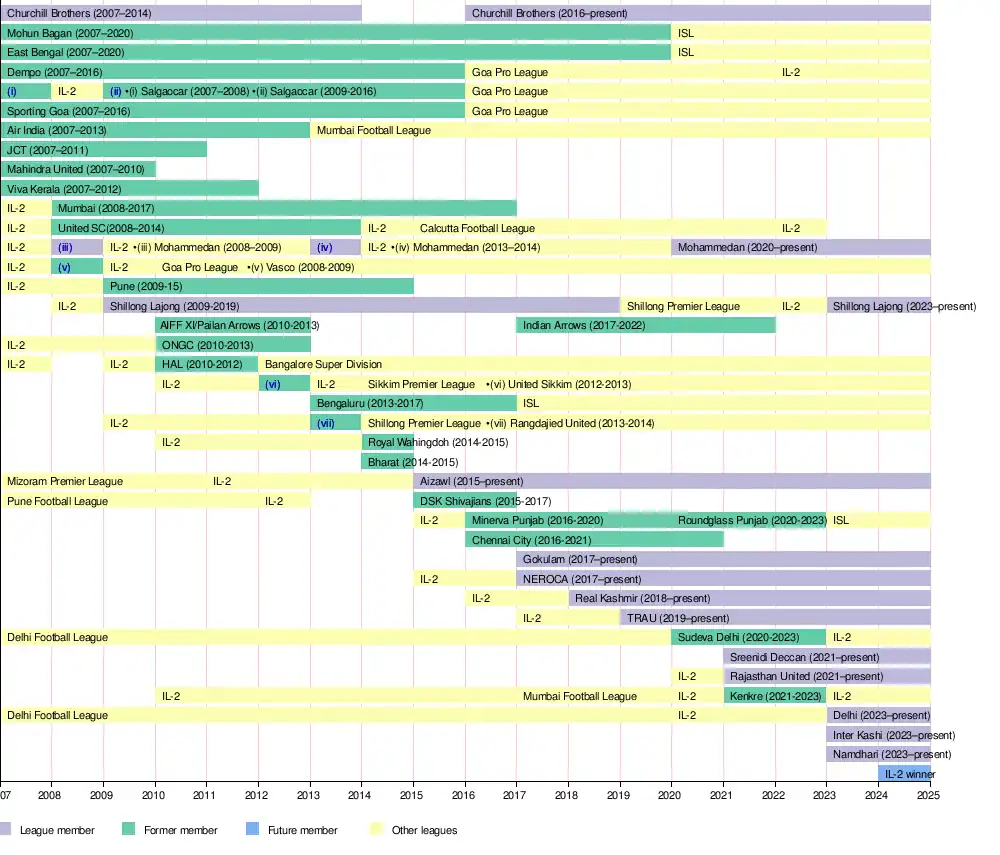Open footnote (iii) in the Mohammedan row
This screenshot has height=855, width=1000.
coord(65,247)
